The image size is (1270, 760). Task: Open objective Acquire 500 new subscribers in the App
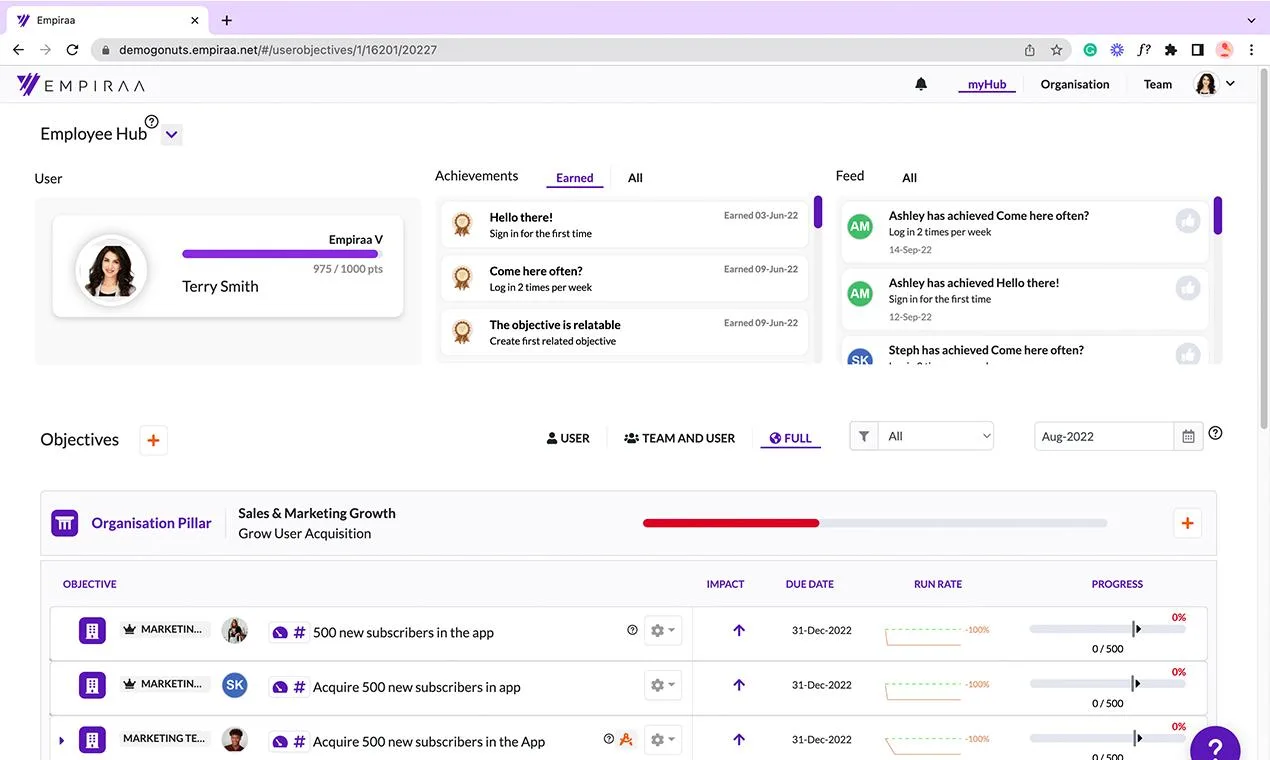point(429,742)
